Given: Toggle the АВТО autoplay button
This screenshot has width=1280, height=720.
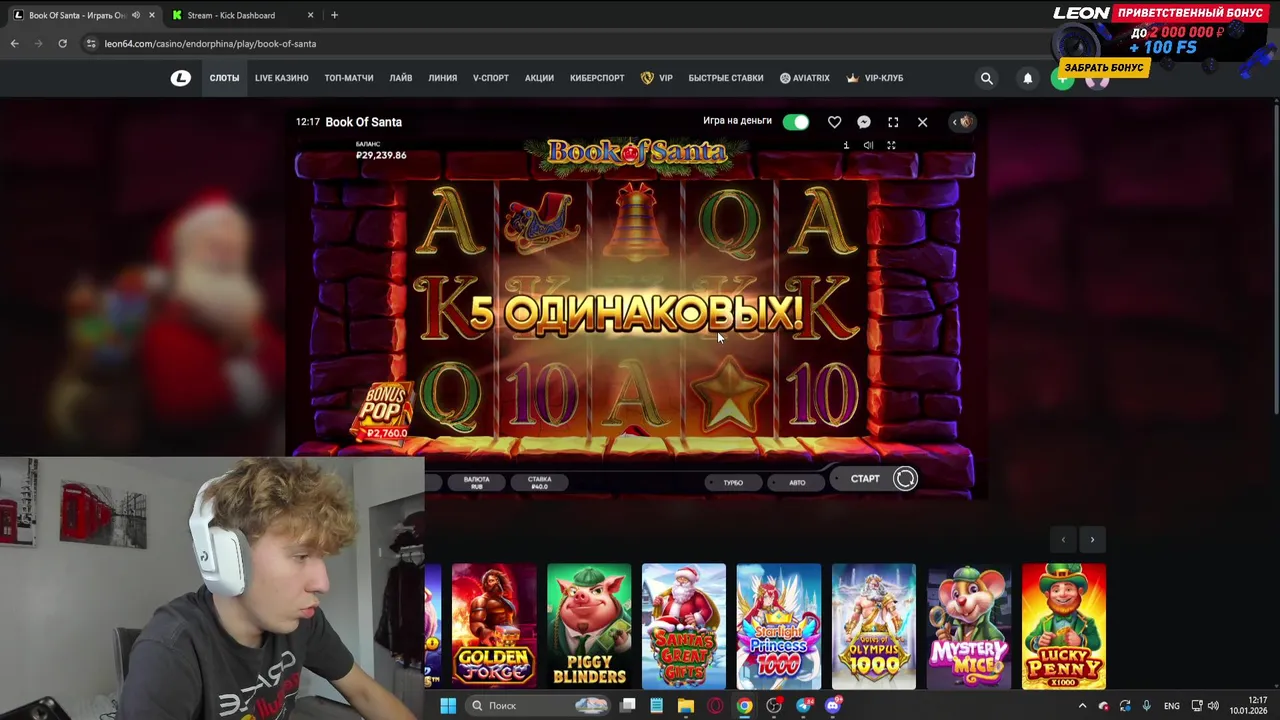Looking at the screenshot, I should point(797,482).
